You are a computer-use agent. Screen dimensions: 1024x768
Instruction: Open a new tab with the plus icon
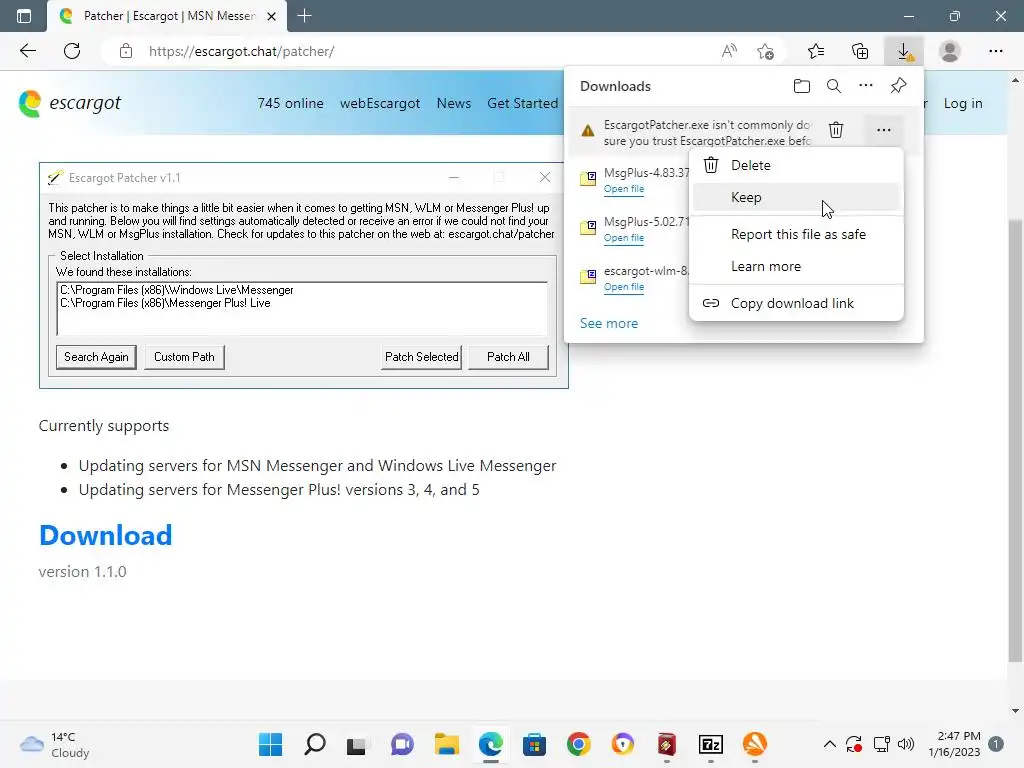point(304,16)
